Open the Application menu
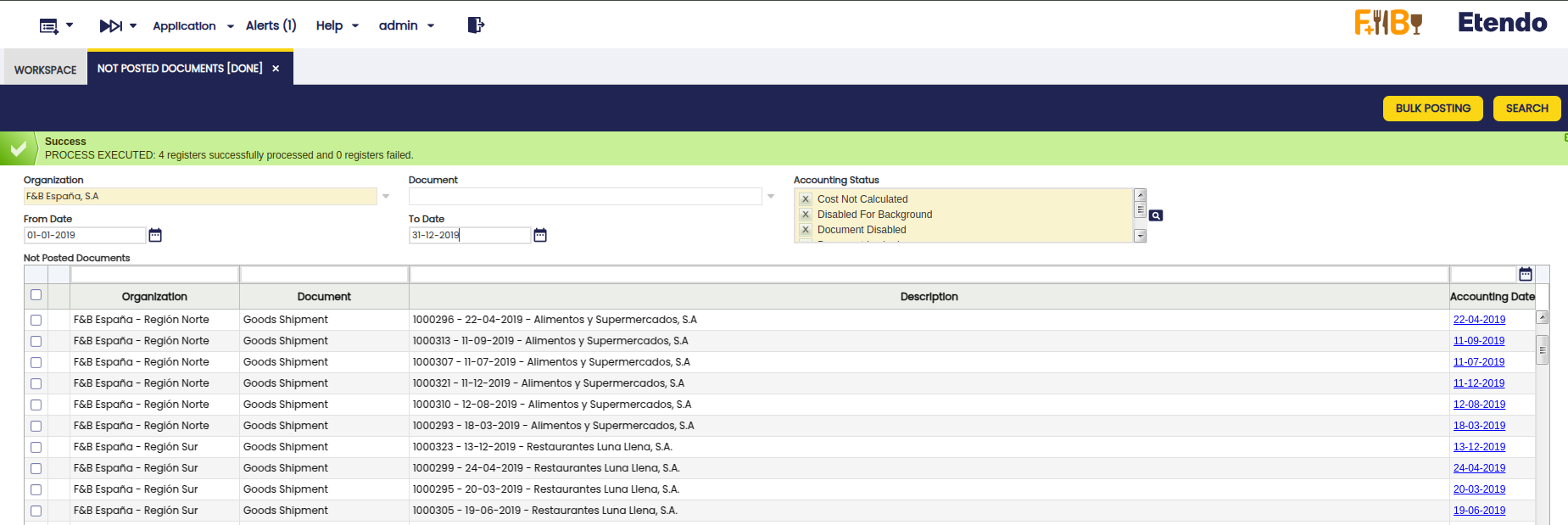 click(193, 26)
